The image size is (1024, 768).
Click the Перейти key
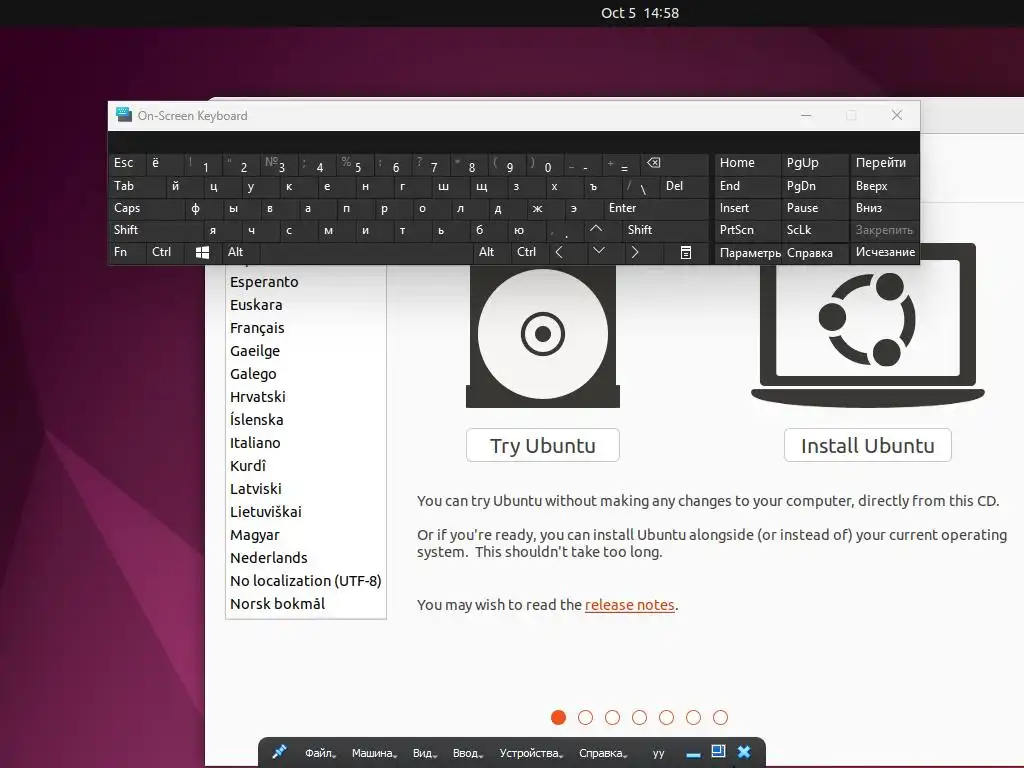885,163
